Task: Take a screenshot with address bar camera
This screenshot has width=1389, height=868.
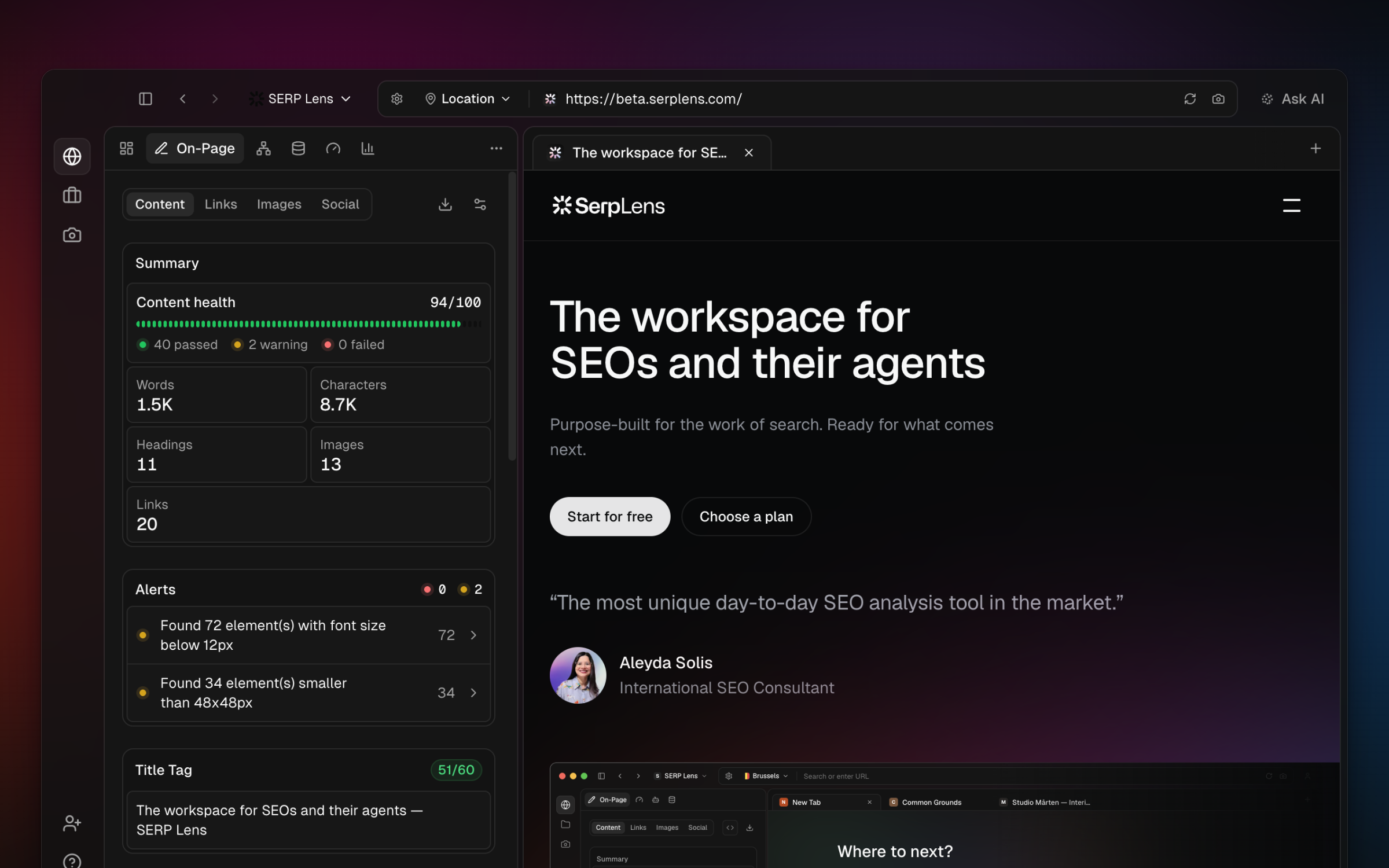Action: pyautogui.click(x=1218, y=99)
